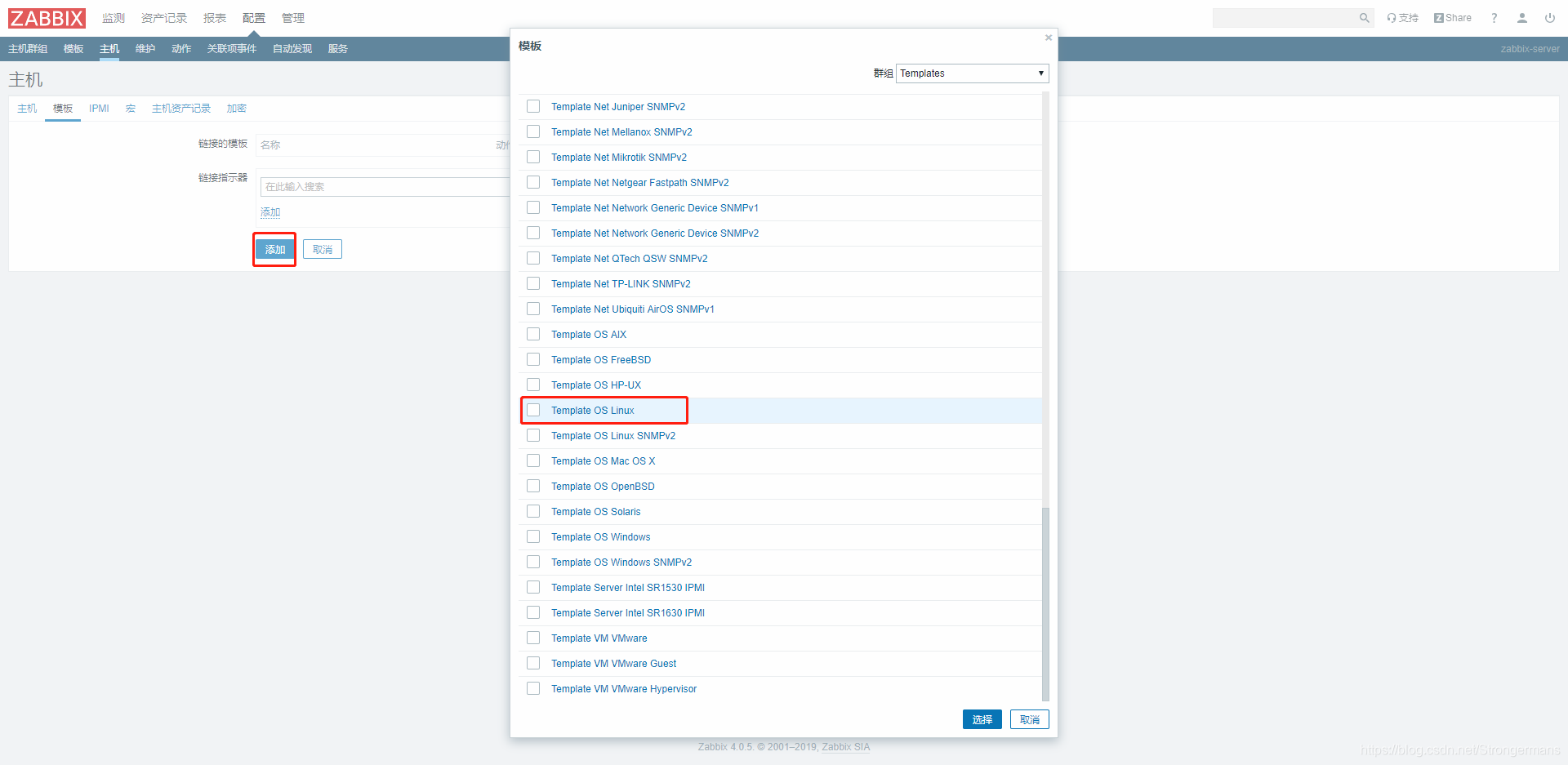Viewport: 1568px width, 765px height.
Task: Check Template OS Mac OS X checkbox
Action: coord(533,460)
